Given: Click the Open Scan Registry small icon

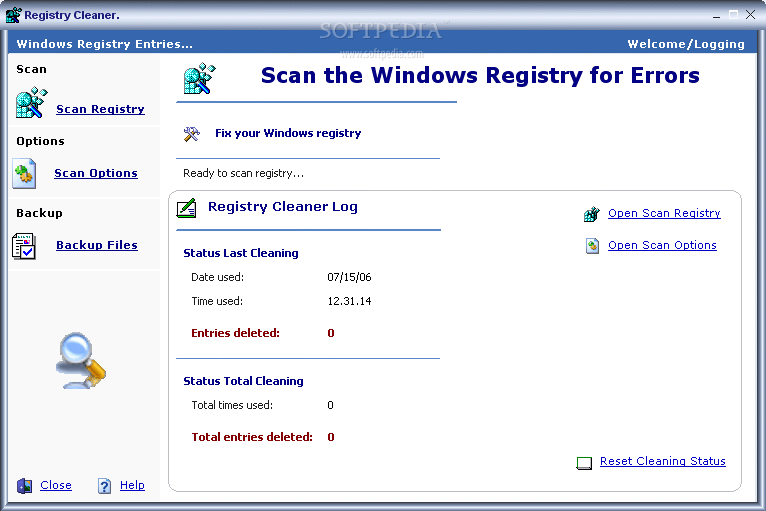Looking at the screenshot, I should click(592, 214).
